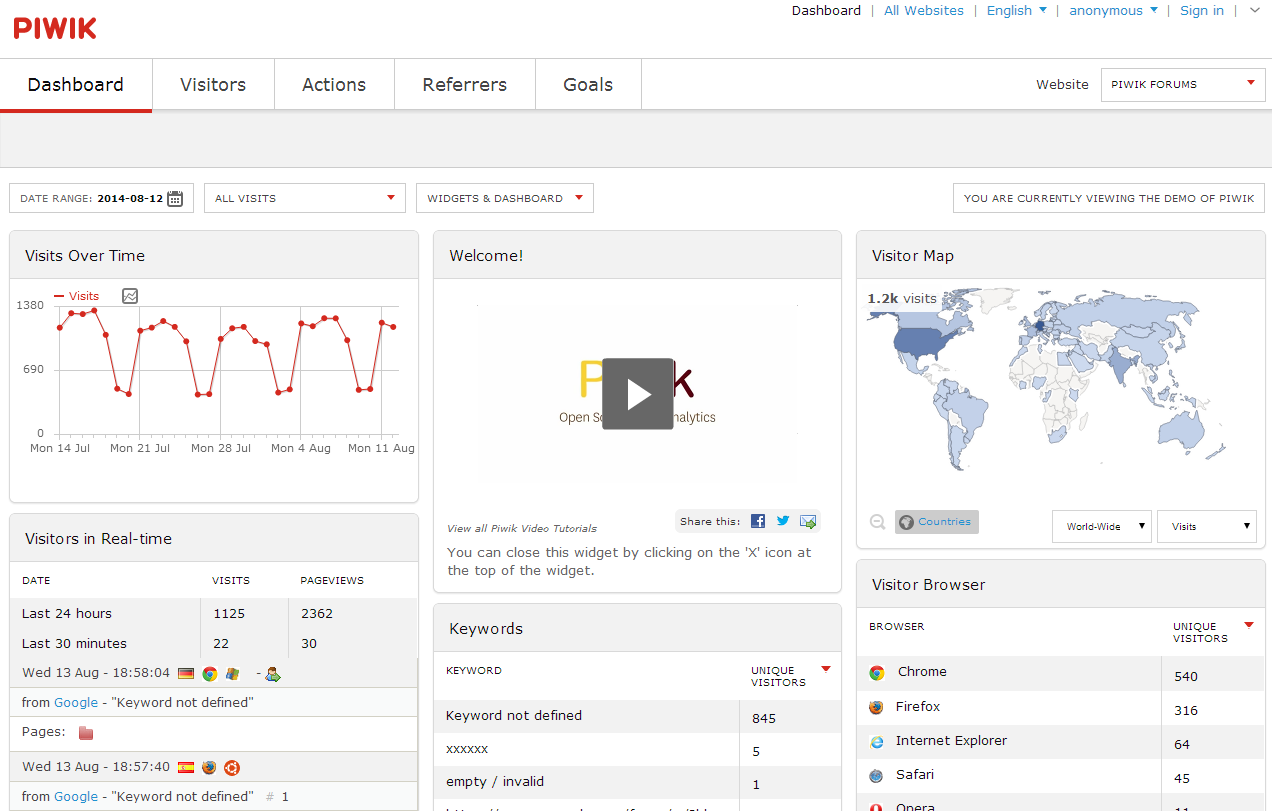Share on Facebook icon
Screen dimensions: 1272x811
[758, 521]
